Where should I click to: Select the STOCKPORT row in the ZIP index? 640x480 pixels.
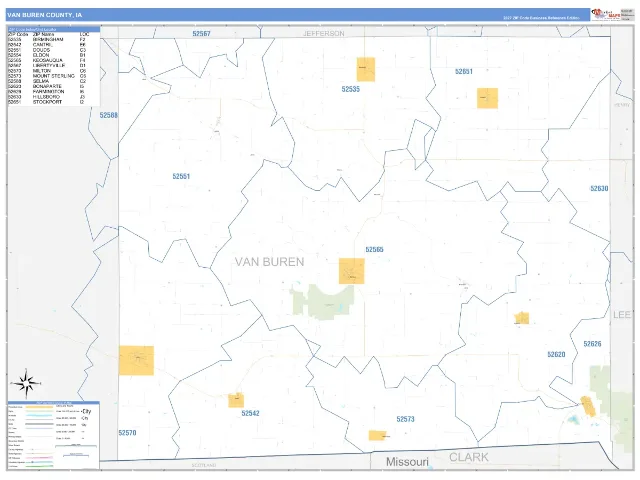[x=48, y=102]
